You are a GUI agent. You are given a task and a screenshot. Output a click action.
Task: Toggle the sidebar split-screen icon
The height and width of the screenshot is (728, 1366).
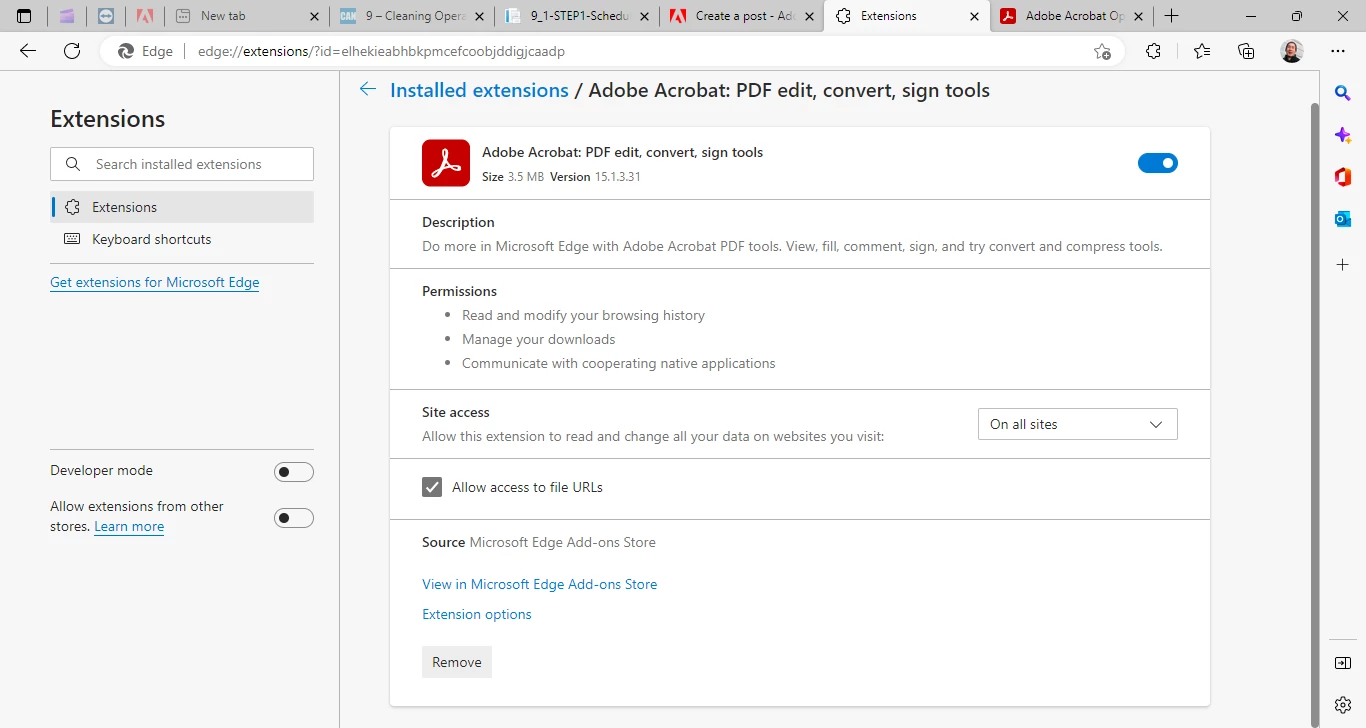pyautogui.click(x=1343, y=663)
